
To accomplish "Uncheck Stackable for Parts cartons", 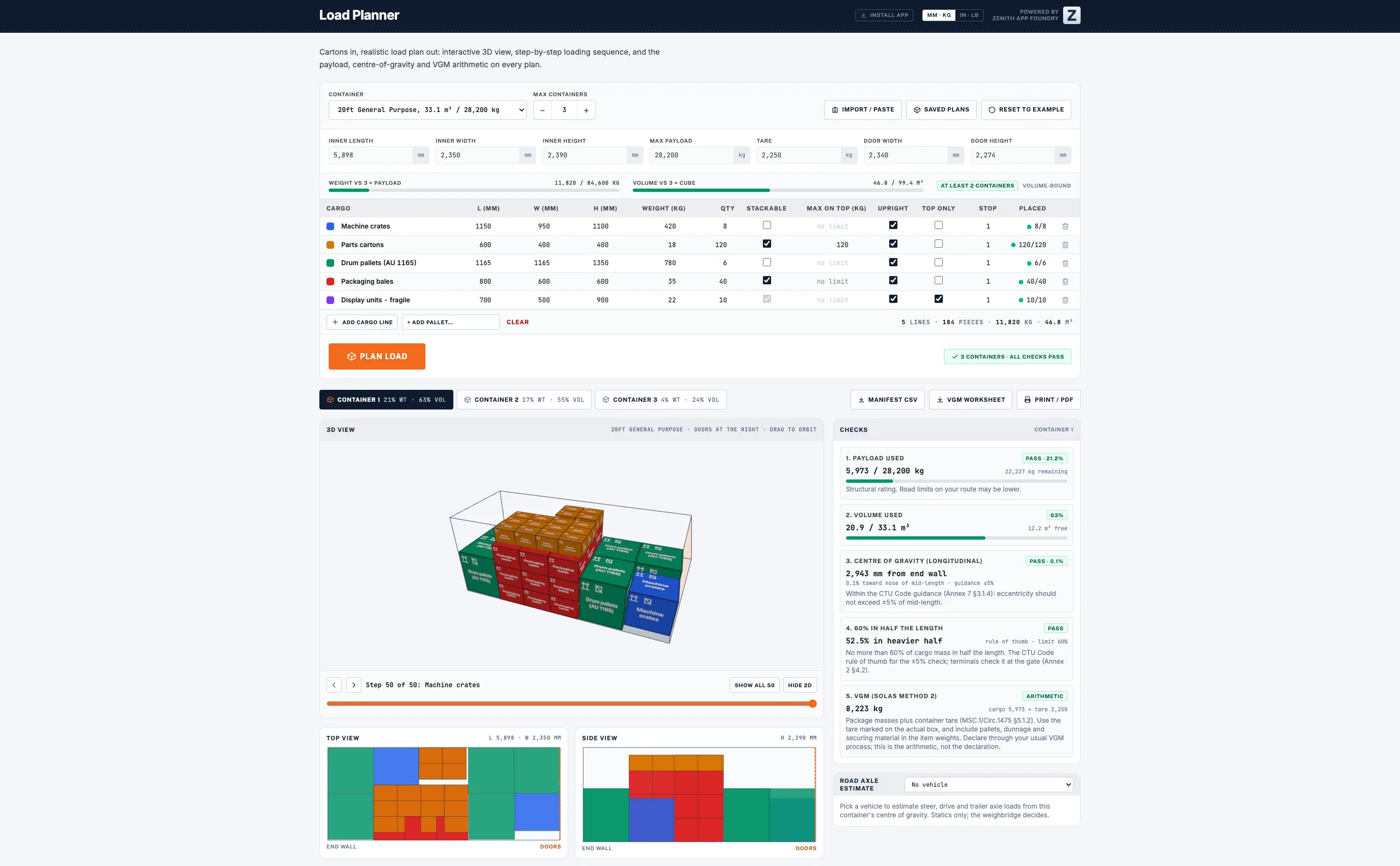I will [767, 243].
